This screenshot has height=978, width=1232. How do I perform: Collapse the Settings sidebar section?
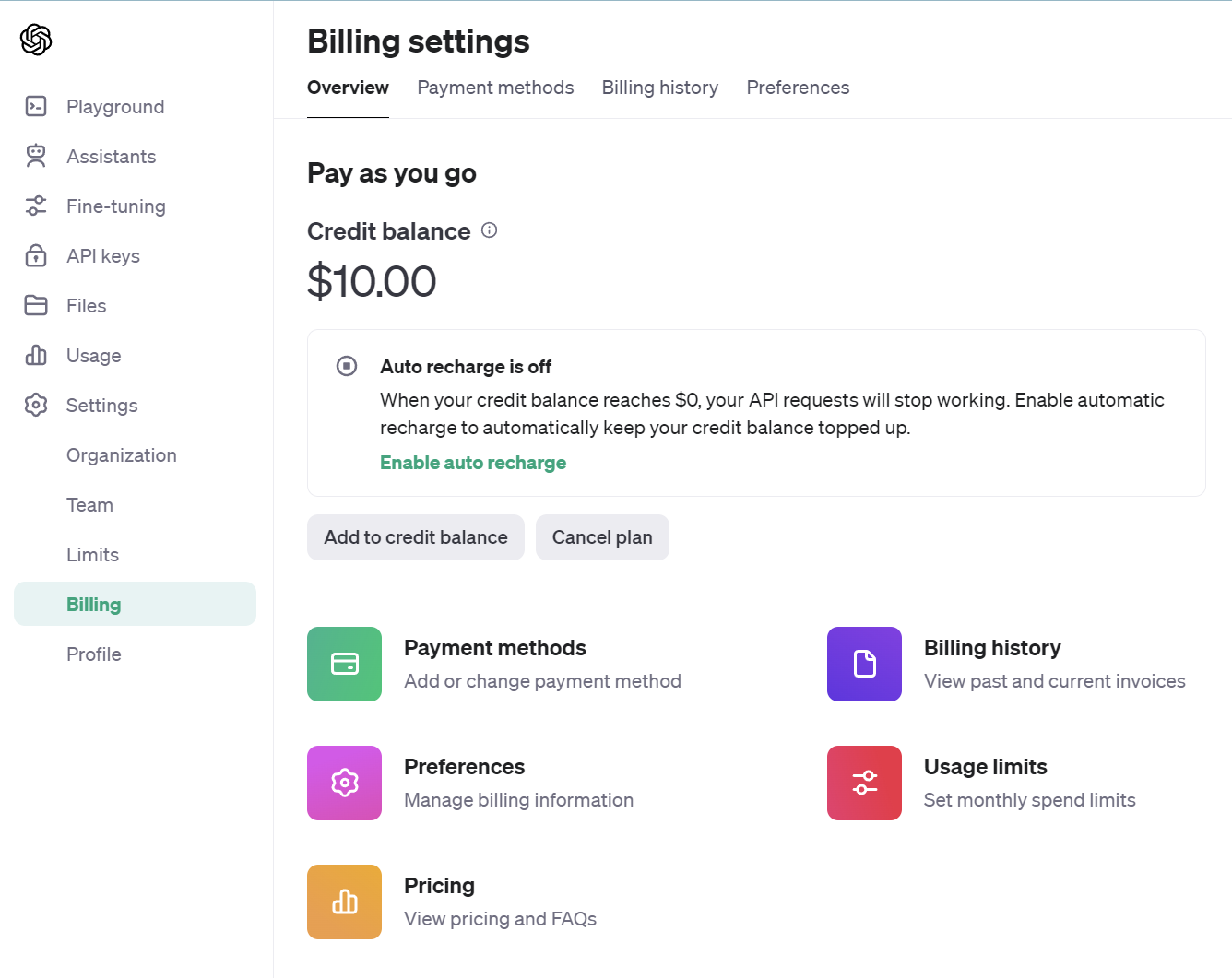point(101,406)
